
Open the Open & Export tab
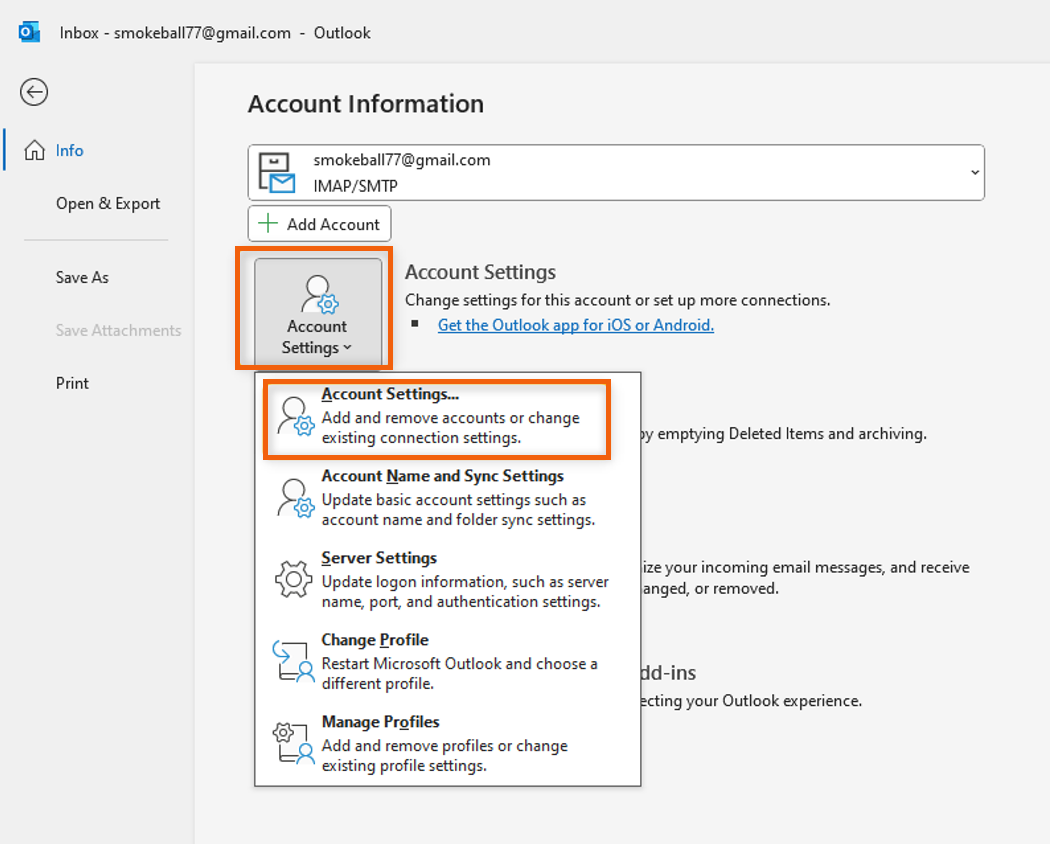(108, 203)
